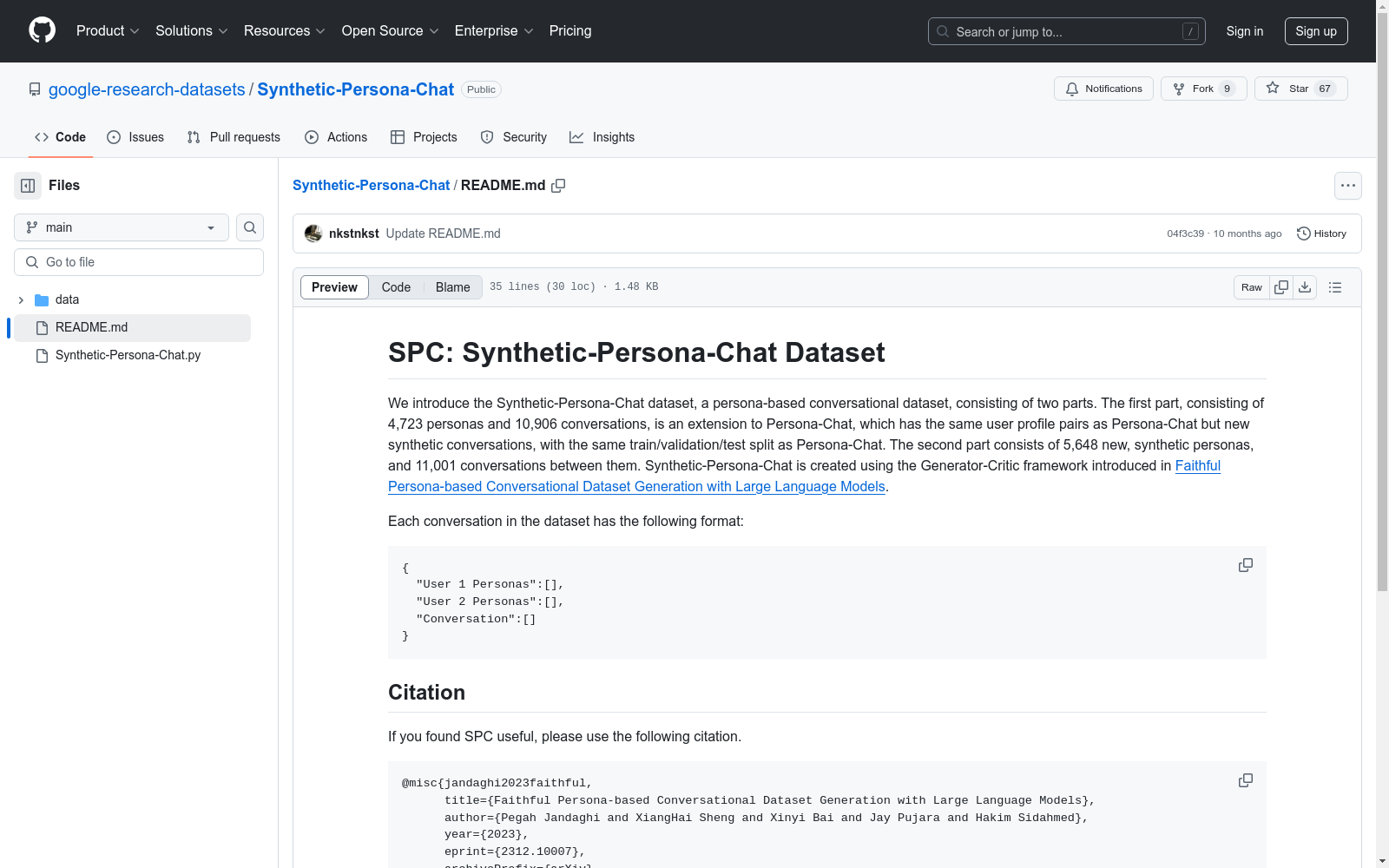Open the Issues tab
1389x868 pixels.
[x=135, y=137]
